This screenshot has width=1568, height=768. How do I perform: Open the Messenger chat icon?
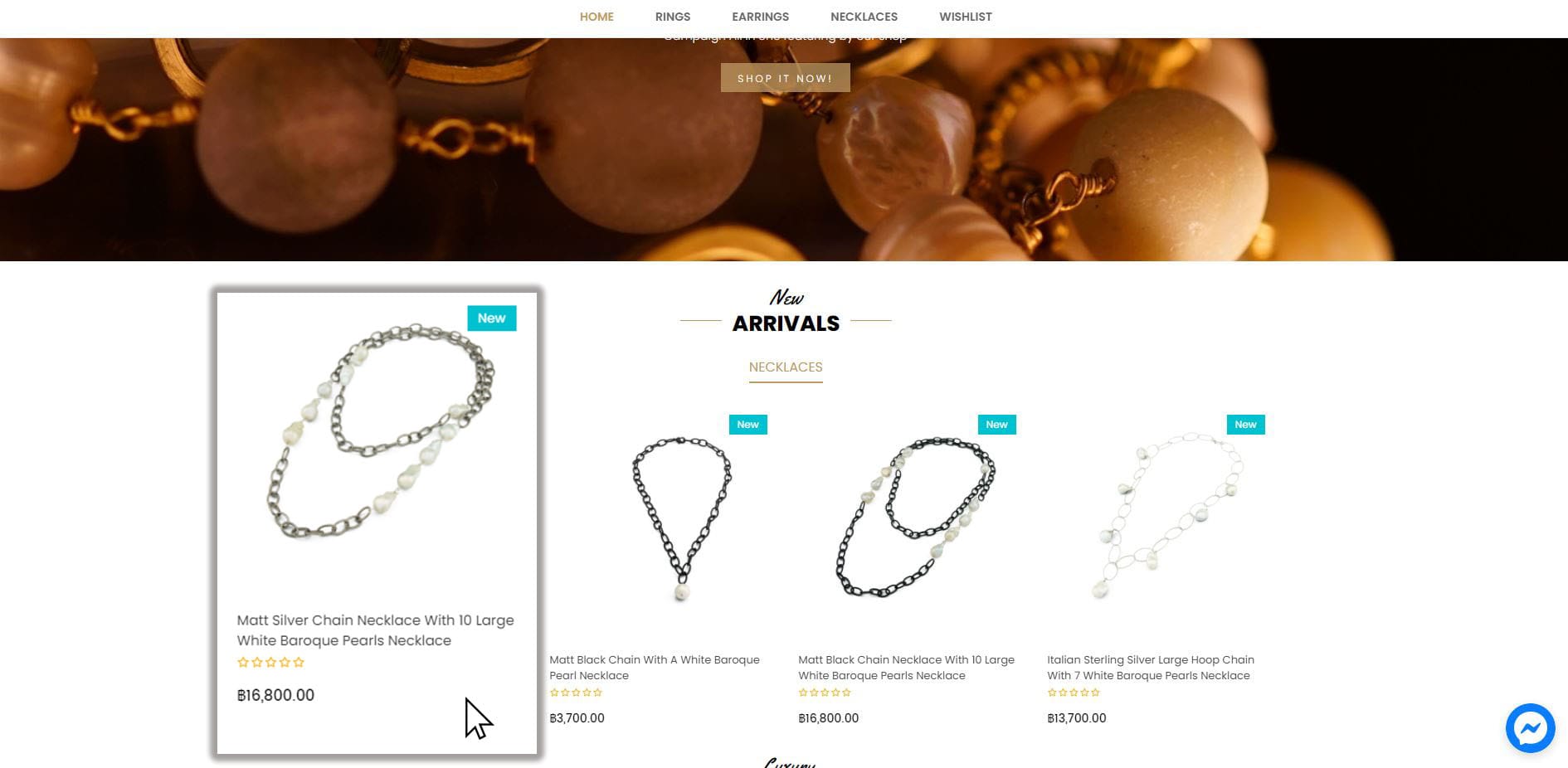click(x=1530, y=728)
